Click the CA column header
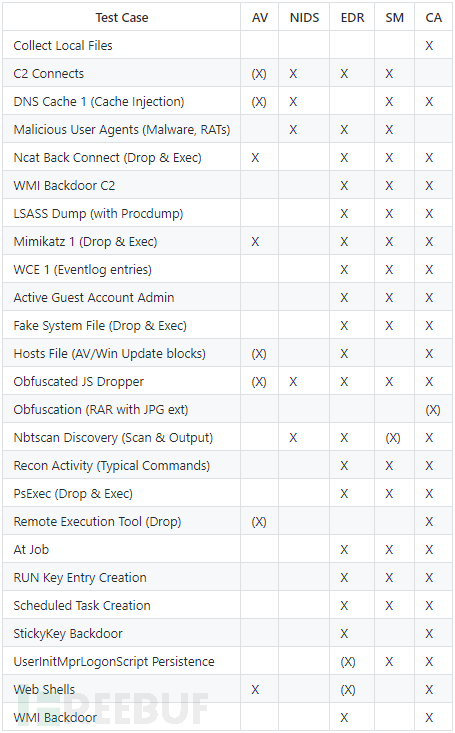The height and width of the screenshot is (733, 455). [x=433, y=18]
